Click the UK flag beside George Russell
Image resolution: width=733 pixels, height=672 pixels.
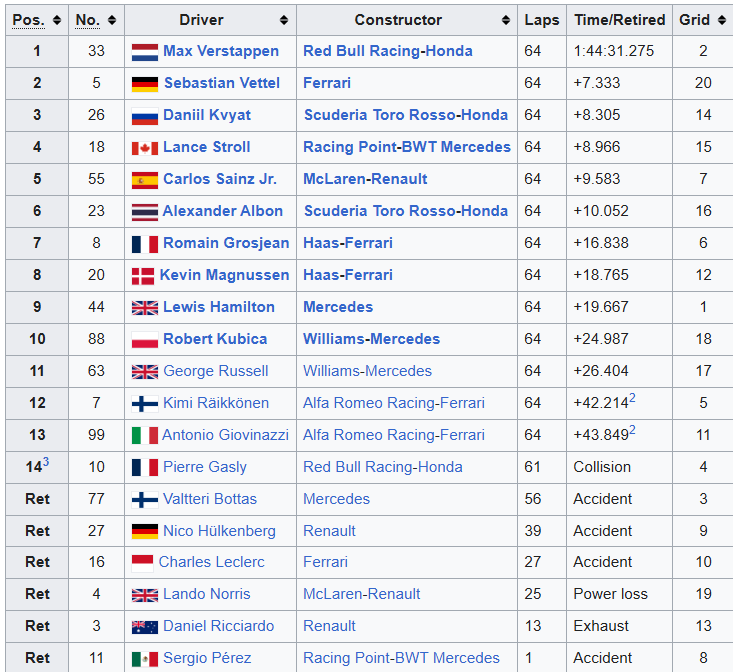coord(145,372)
